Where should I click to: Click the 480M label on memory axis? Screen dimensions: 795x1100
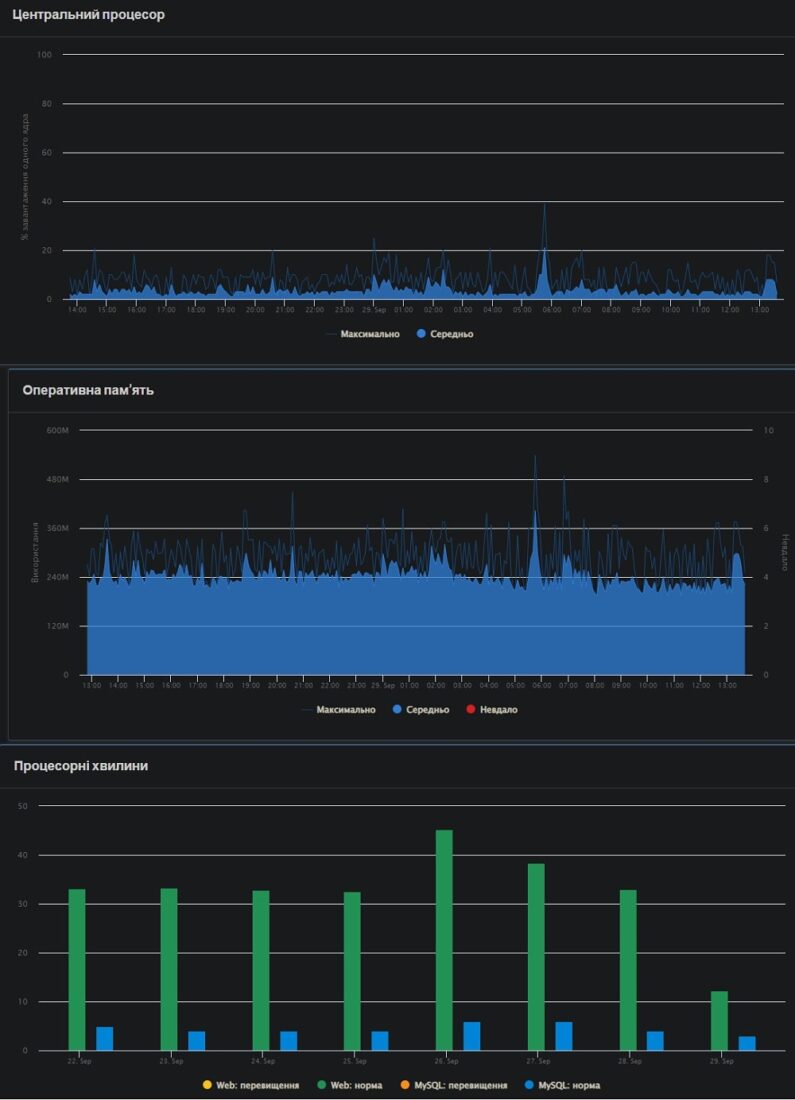tap(58, 479)
